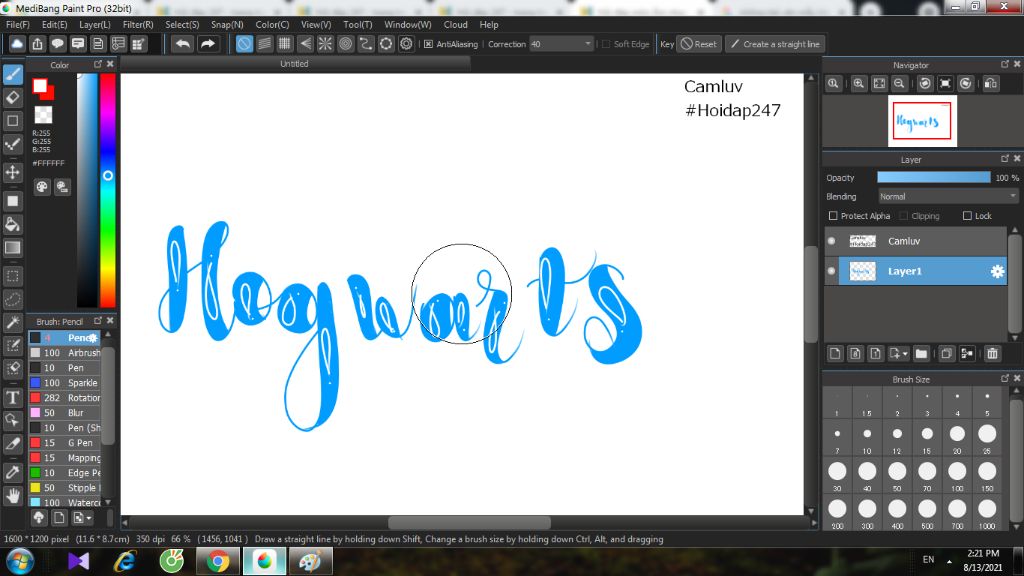Image resolution: width=1024 pixels, height=576 pixels.
Task: Click the Reset button
Action: [698, 44]
